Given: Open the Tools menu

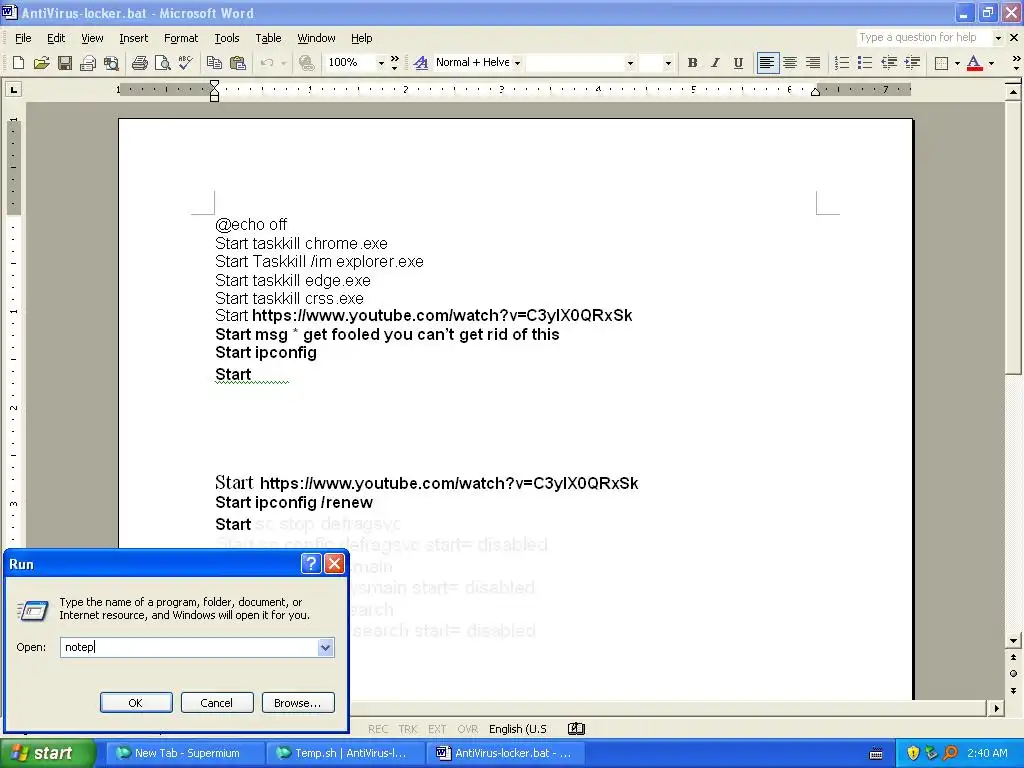Looking at the screenshot, I should click(x=227, y=38).
